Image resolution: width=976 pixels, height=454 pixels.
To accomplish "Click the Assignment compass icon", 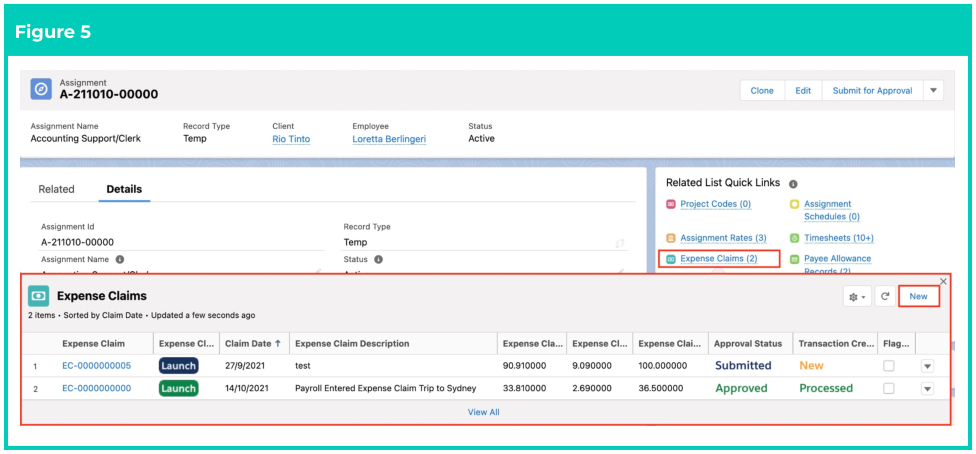I will point(41,89).
